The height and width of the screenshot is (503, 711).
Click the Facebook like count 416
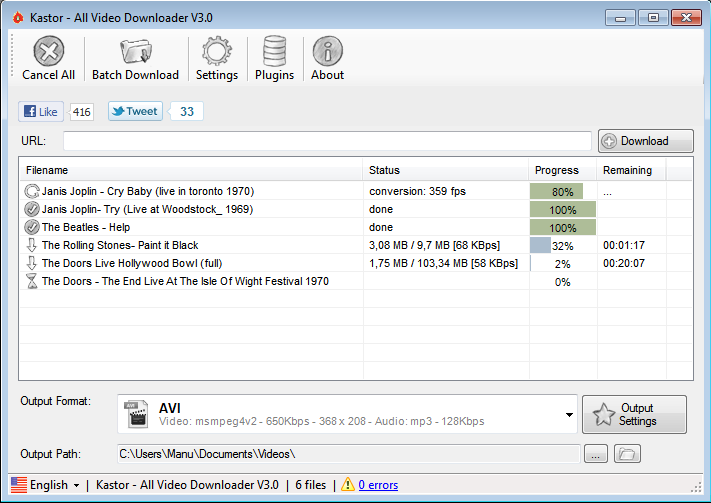(82, 112)
